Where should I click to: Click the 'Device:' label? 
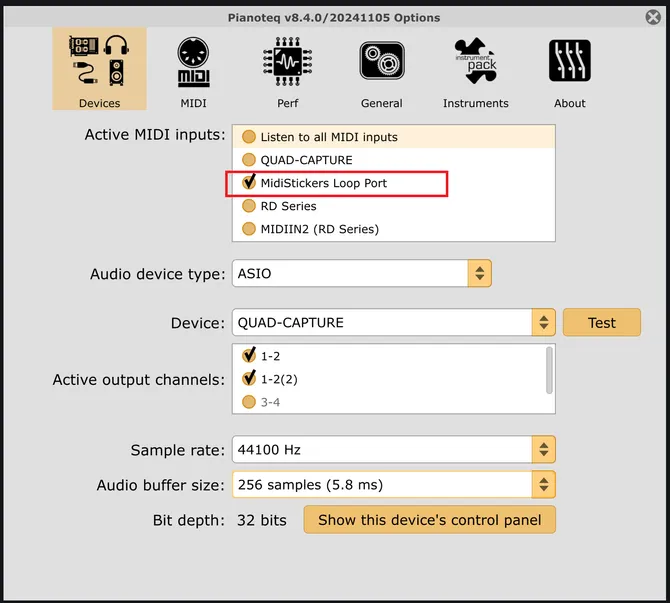(197, 323)
